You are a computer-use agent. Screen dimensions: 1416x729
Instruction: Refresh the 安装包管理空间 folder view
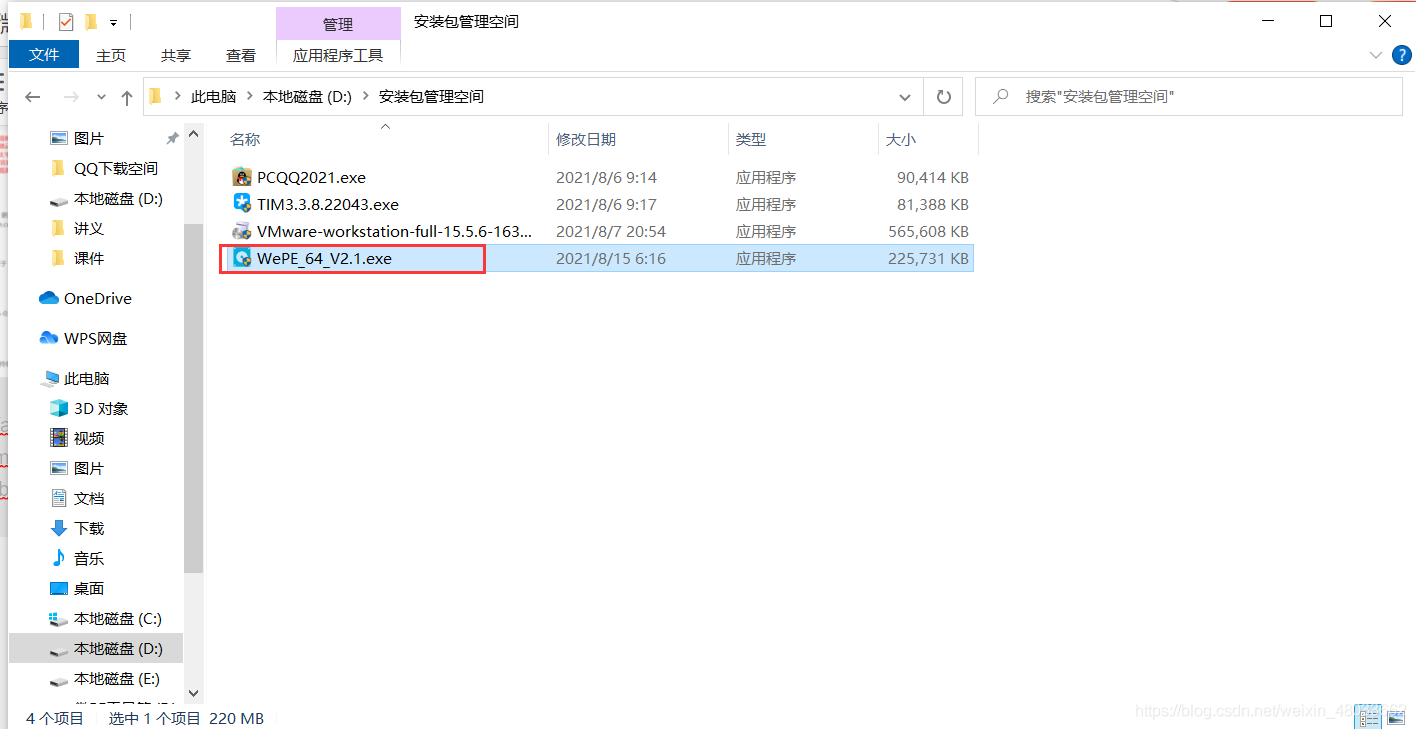pos(943,97)
